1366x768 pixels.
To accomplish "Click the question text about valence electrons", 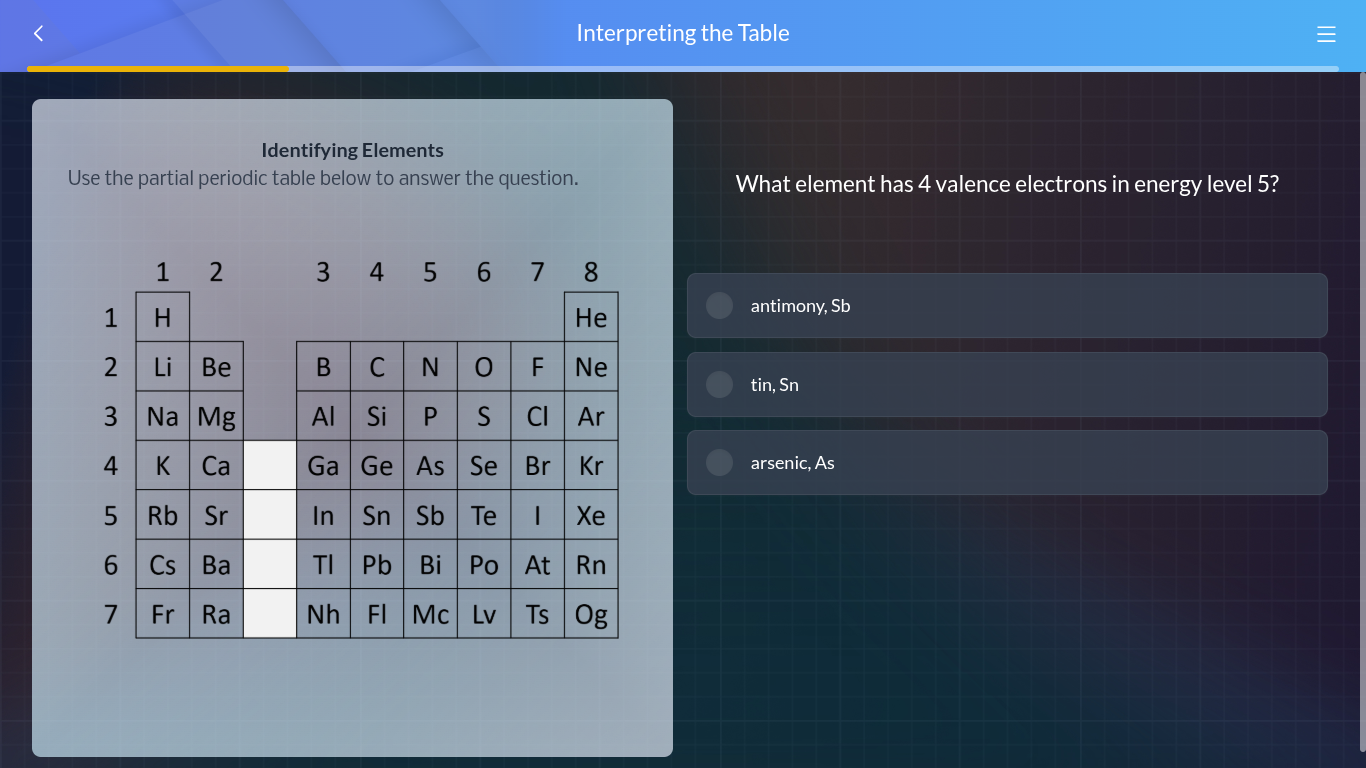I will tap(1006, 184).
